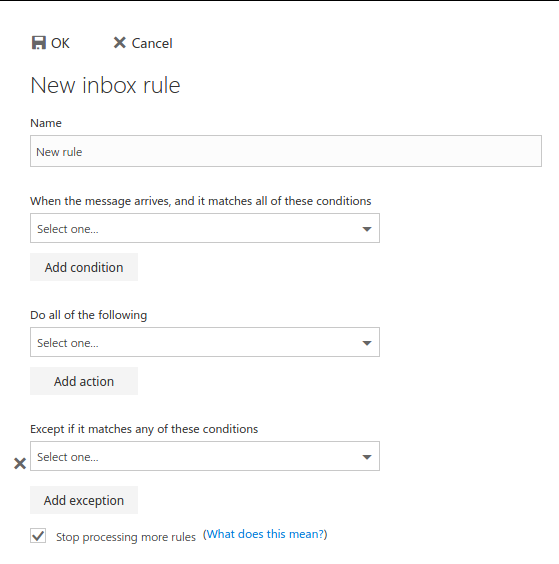Click the OK text label
Screen dimensions: 559x564
click(60, 43)
